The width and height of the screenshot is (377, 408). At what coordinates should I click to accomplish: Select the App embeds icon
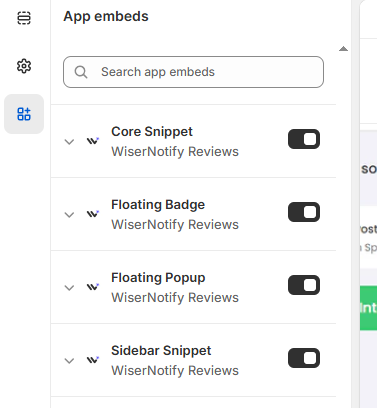[x=24, y=114]
